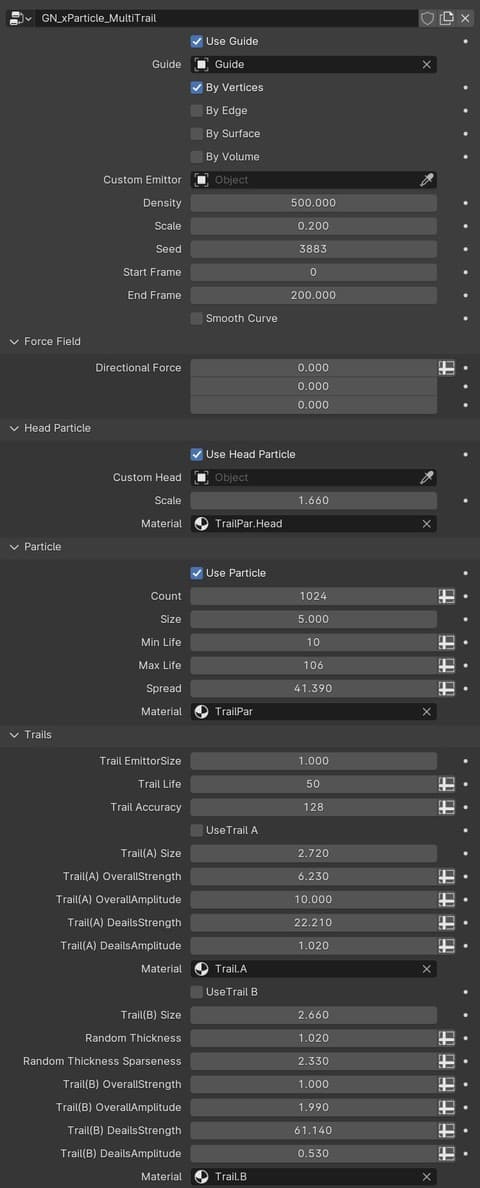Click the eyedropper for Custom Emittor

tap(427, 180)
